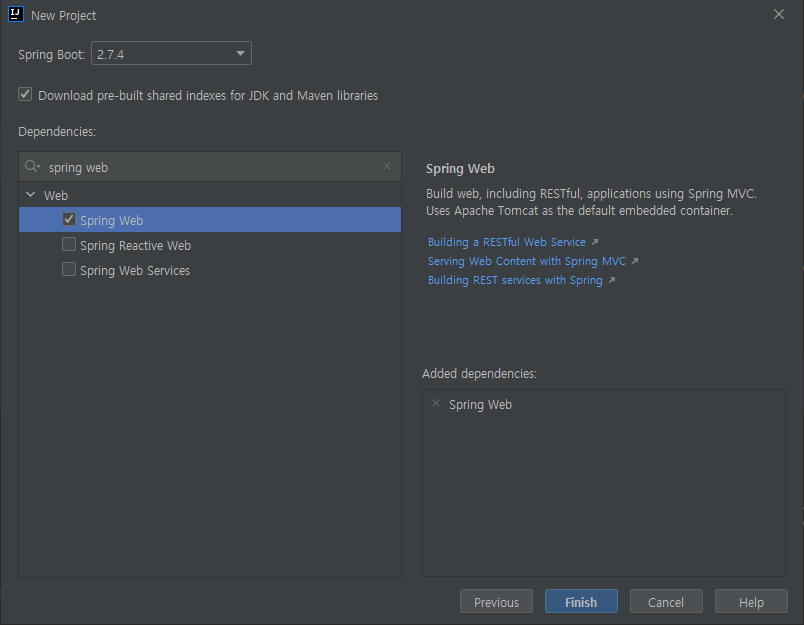Close the New Project dialog
Image resolution: width=804 pixels, height=625 pixels.
click(779, 14)
